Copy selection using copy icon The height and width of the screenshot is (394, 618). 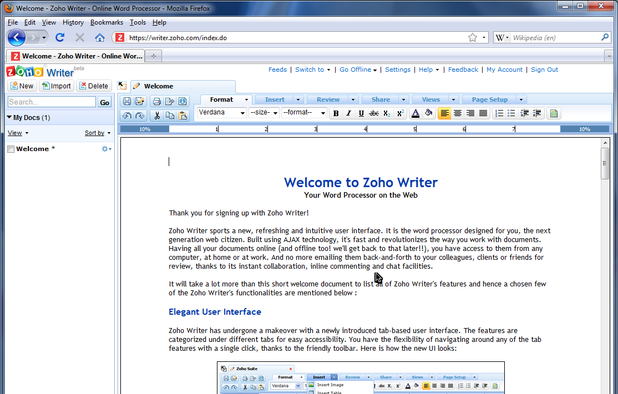169,116
